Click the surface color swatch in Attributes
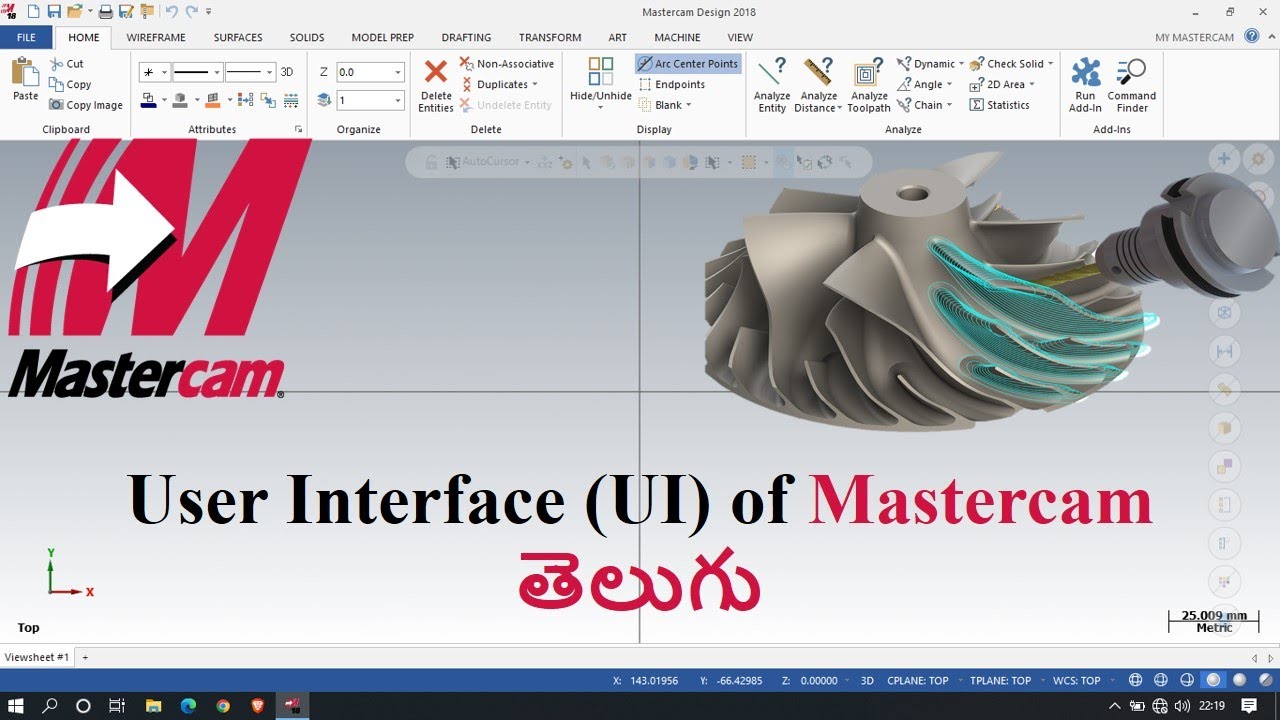The width and height of the screenshot is (1280, 720). click(x=213, y=100)
